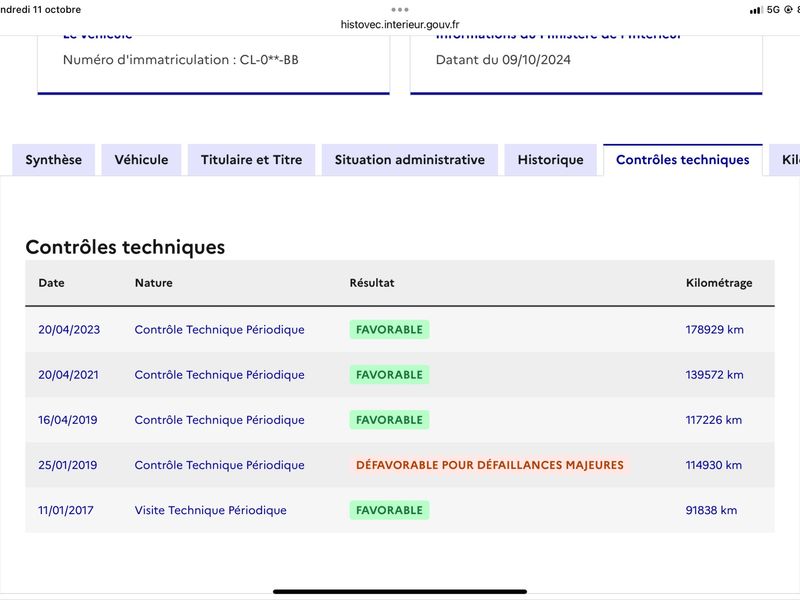This screenshot has height=600, width=800.
Task: Switch to the Véhicule tab
Action: pyautogui.click(x=141, y=160)
